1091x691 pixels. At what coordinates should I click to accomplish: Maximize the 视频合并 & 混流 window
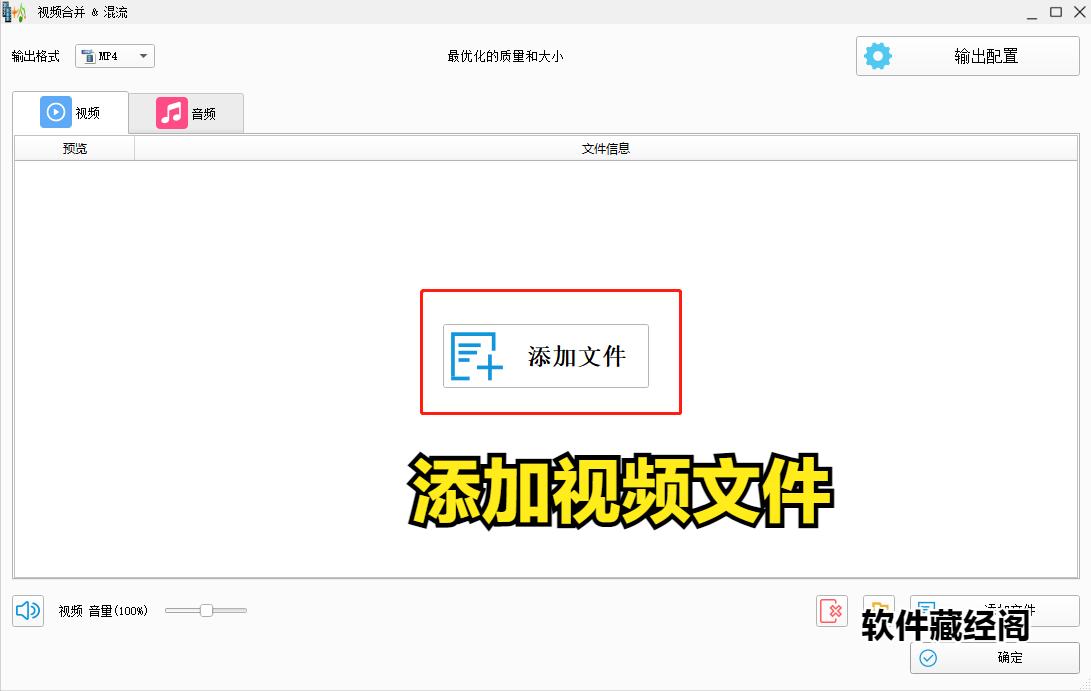click(1056, 12)
